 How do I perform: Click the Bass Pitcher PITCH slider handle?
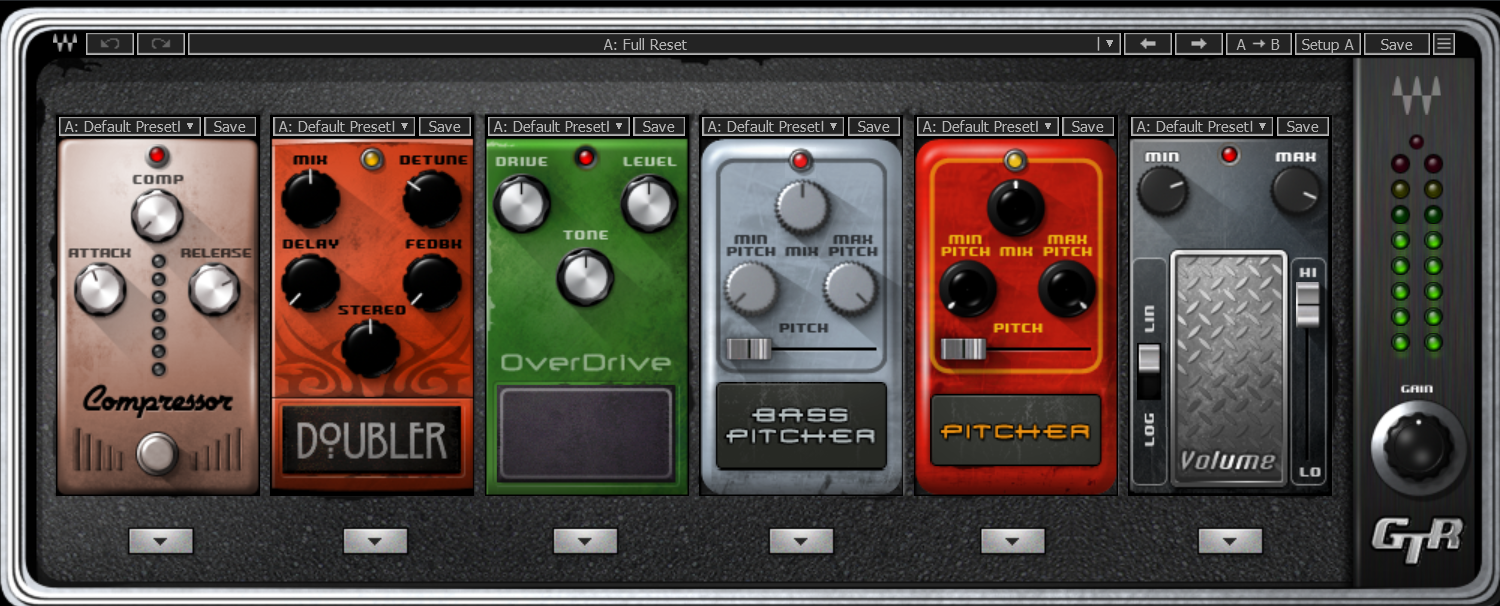[749, 348]
